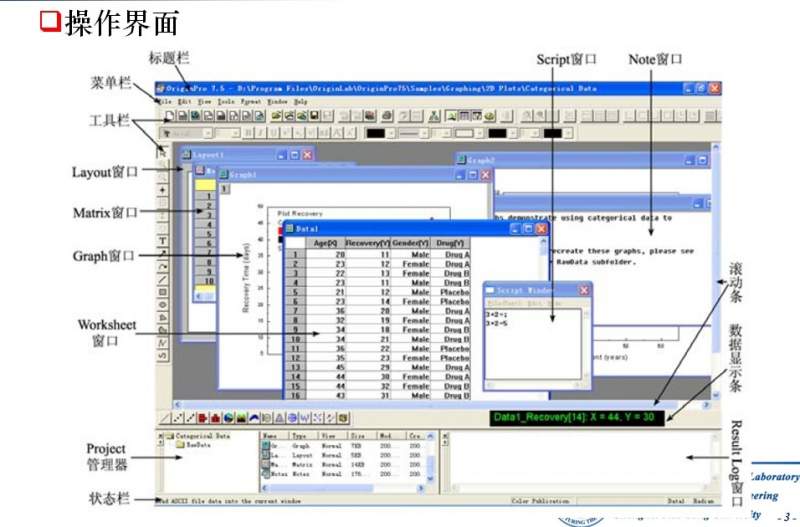The height and width of the screenshot is (527, 800).
Task: Open the Window menu
Action: point(278,102)
